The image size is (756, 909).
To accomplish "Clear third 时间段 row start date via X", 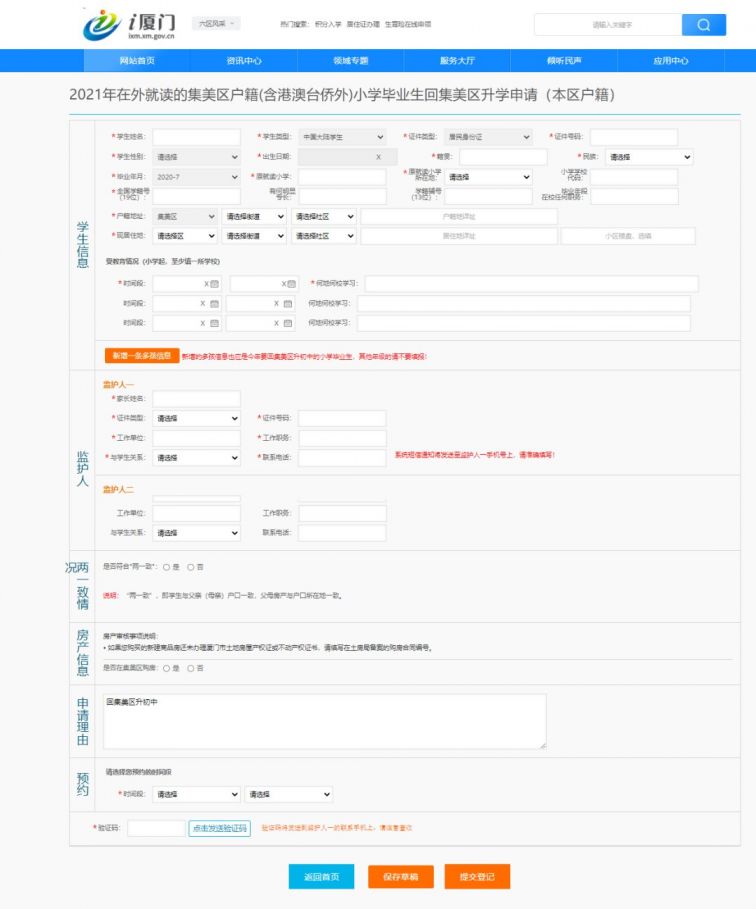I will click(203, 323).
